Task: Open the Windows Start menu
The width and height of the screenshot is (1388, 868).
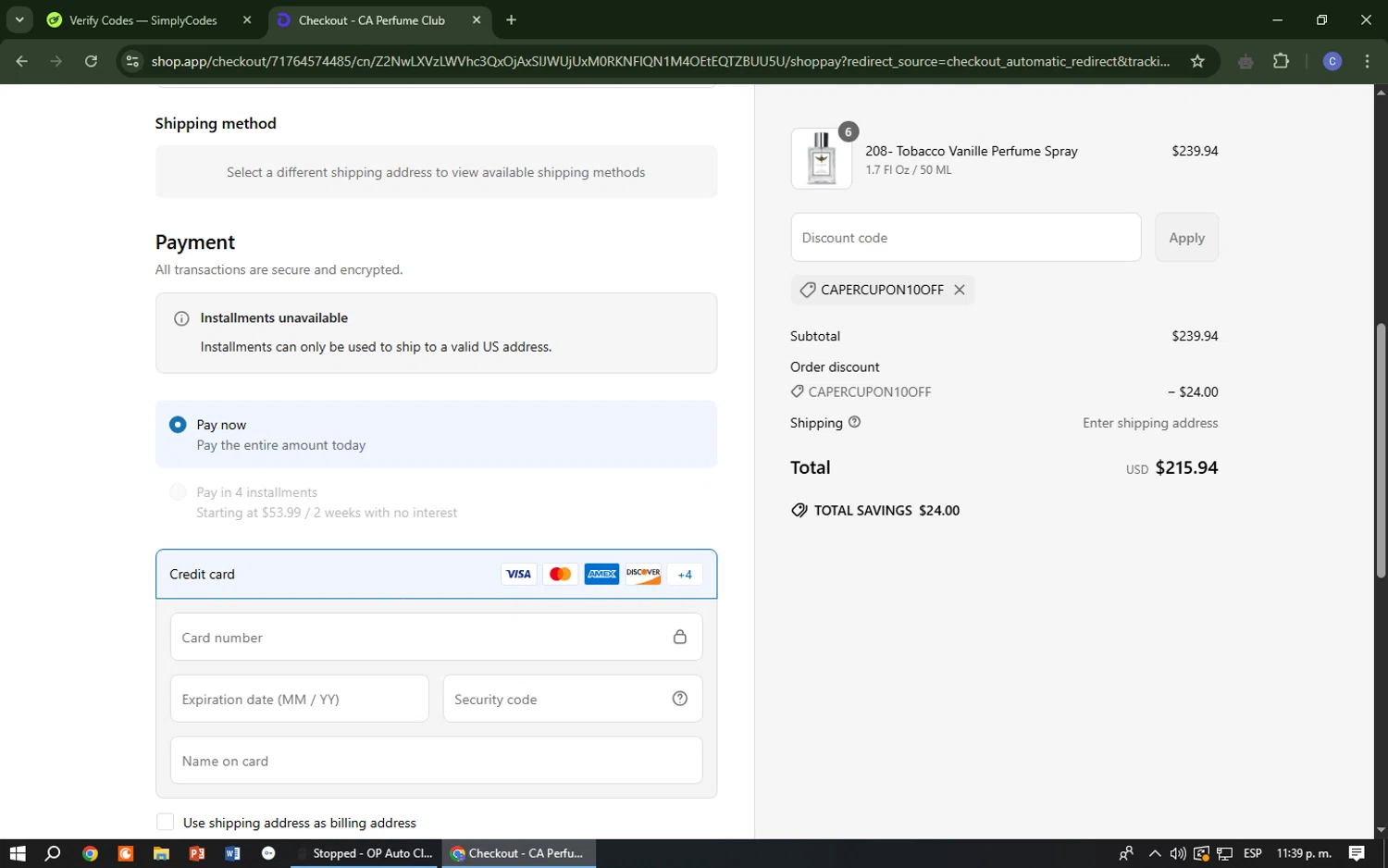Action: click(18, 853)
